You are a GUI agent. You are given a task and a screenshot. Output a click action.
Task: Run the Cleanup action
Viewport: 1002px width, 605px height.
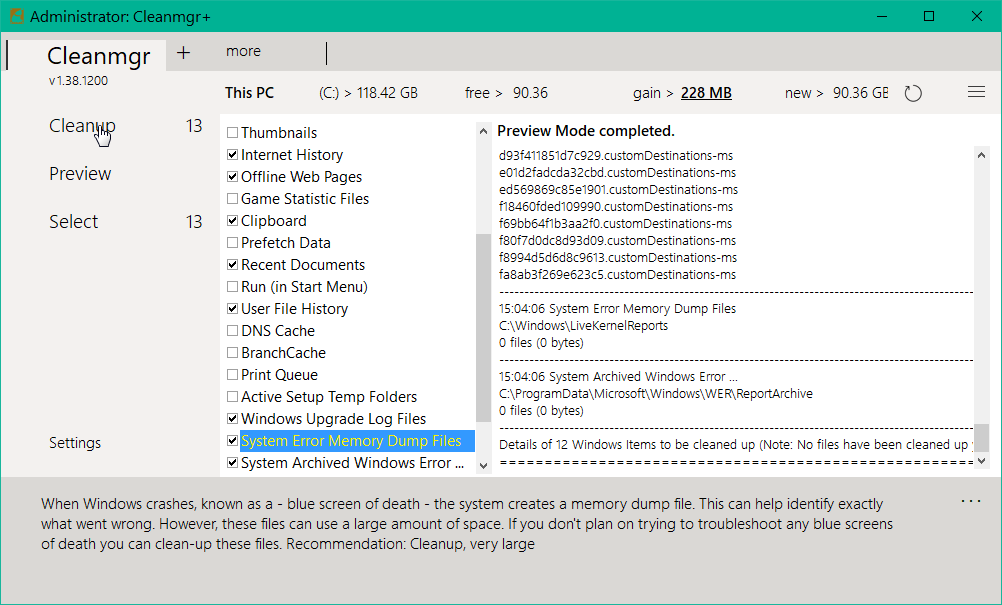click(82, 126)
